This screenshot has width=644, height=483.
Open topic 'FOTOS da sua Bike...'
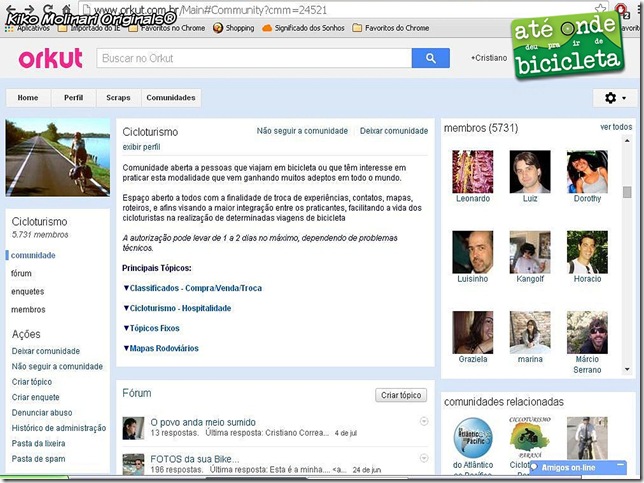click(x=195, y=459)
